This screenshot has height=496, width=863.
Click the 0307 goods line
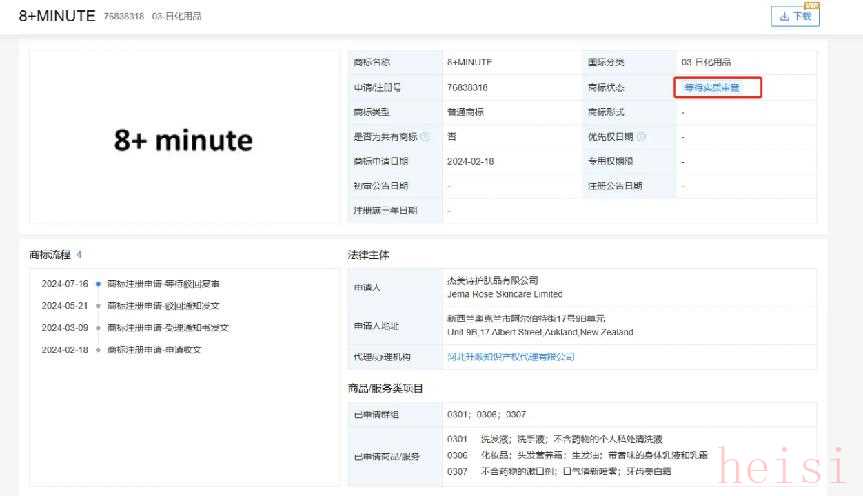[559, 472]
